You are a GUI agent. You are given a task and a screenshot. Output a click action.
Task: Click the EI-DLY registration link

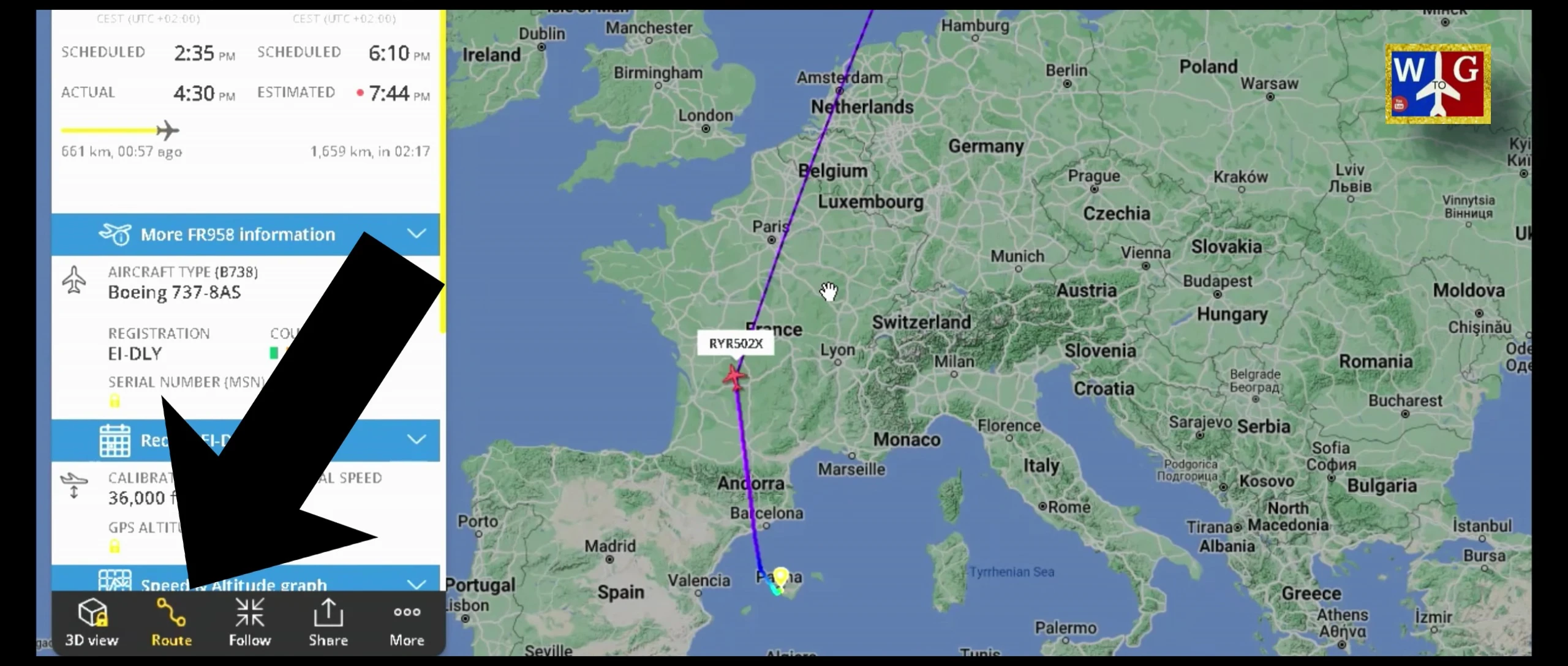coord(135,354)
